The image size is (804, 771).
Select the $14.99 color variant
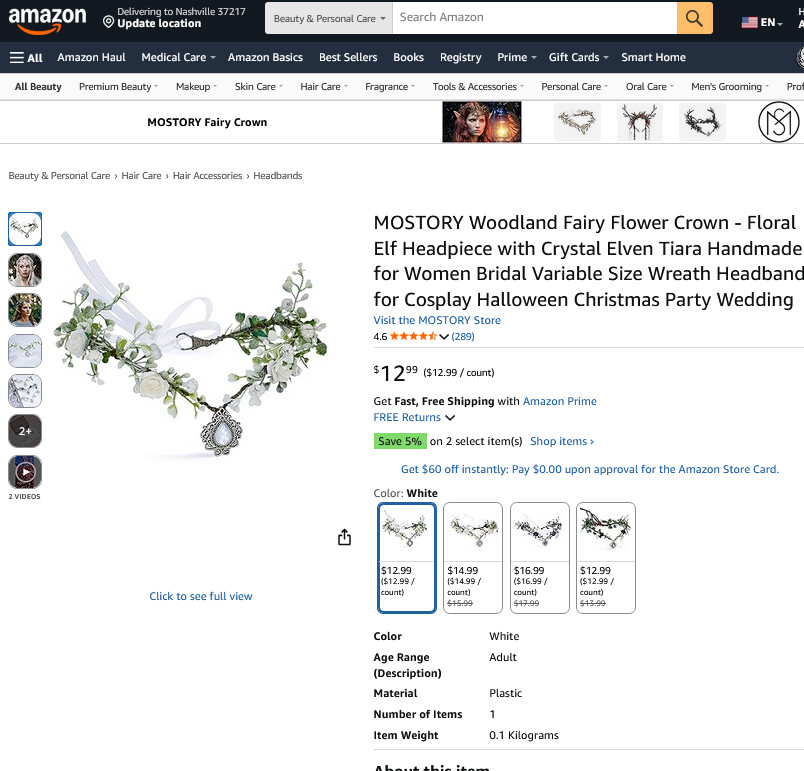(473, 558)
